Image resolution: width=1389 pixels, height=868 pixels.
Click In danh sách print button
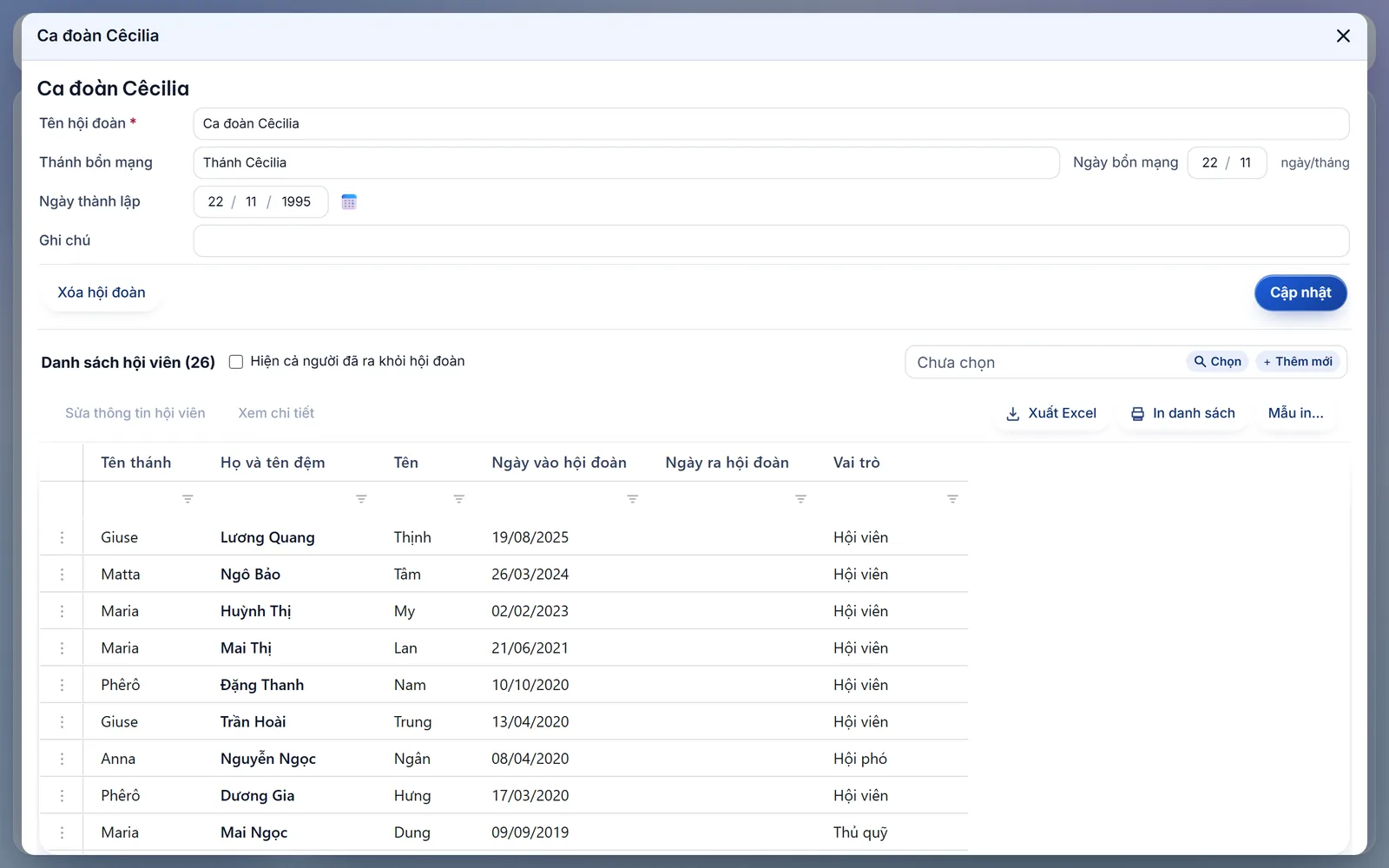coord(1182,413)
